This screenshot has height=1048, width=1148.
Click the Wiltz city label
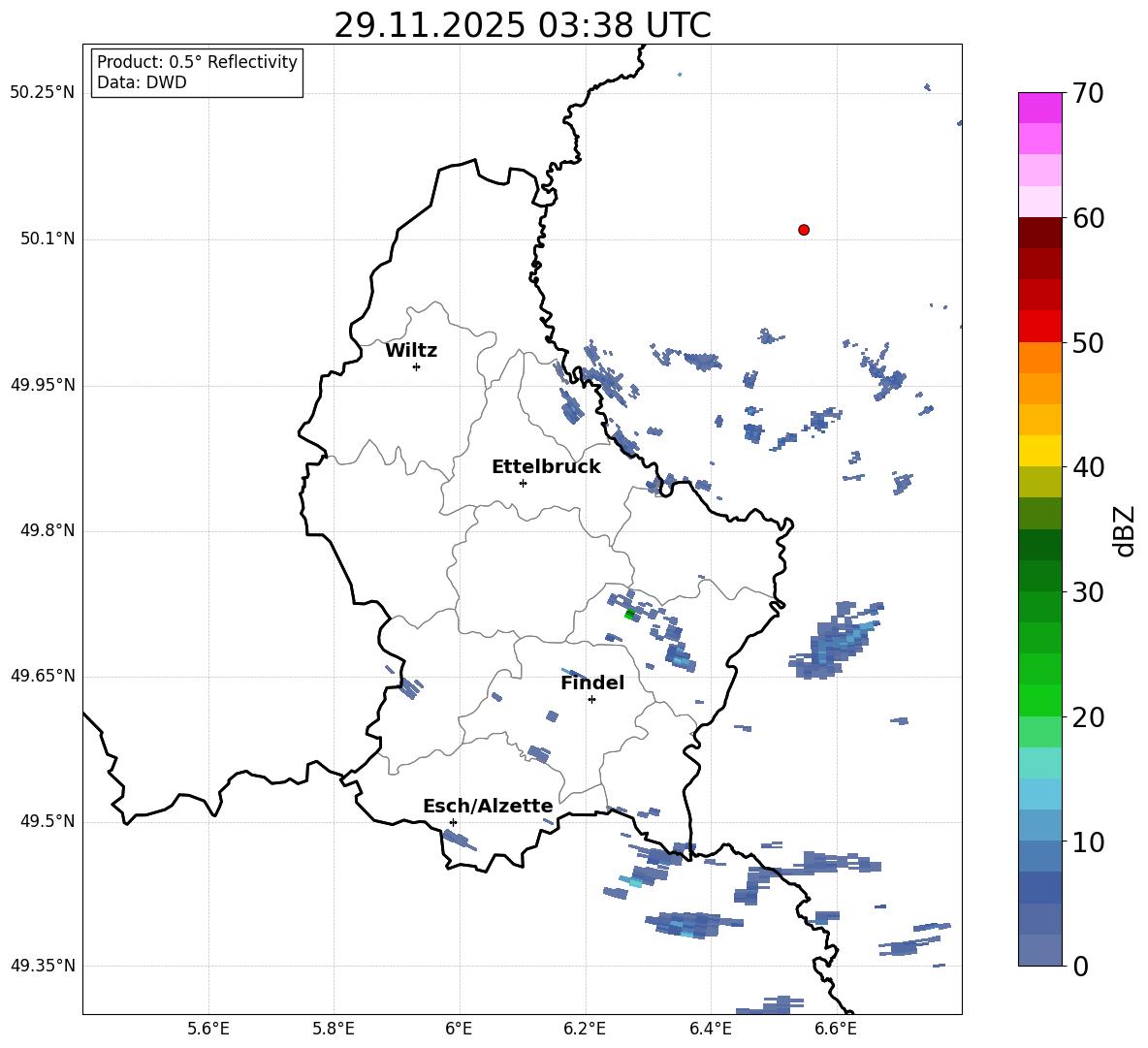coord(411,351)
